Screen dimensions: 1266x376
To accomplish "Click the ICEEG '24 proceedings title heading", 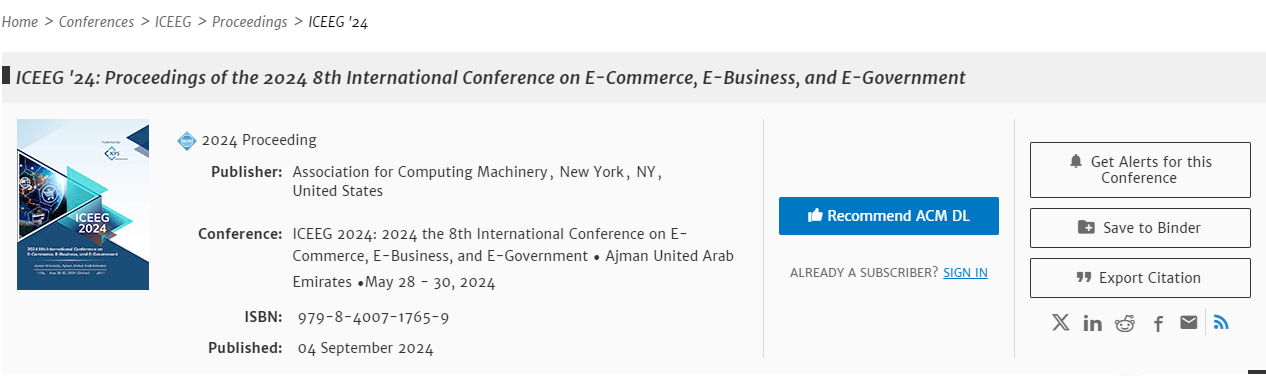I will point(491,77).
